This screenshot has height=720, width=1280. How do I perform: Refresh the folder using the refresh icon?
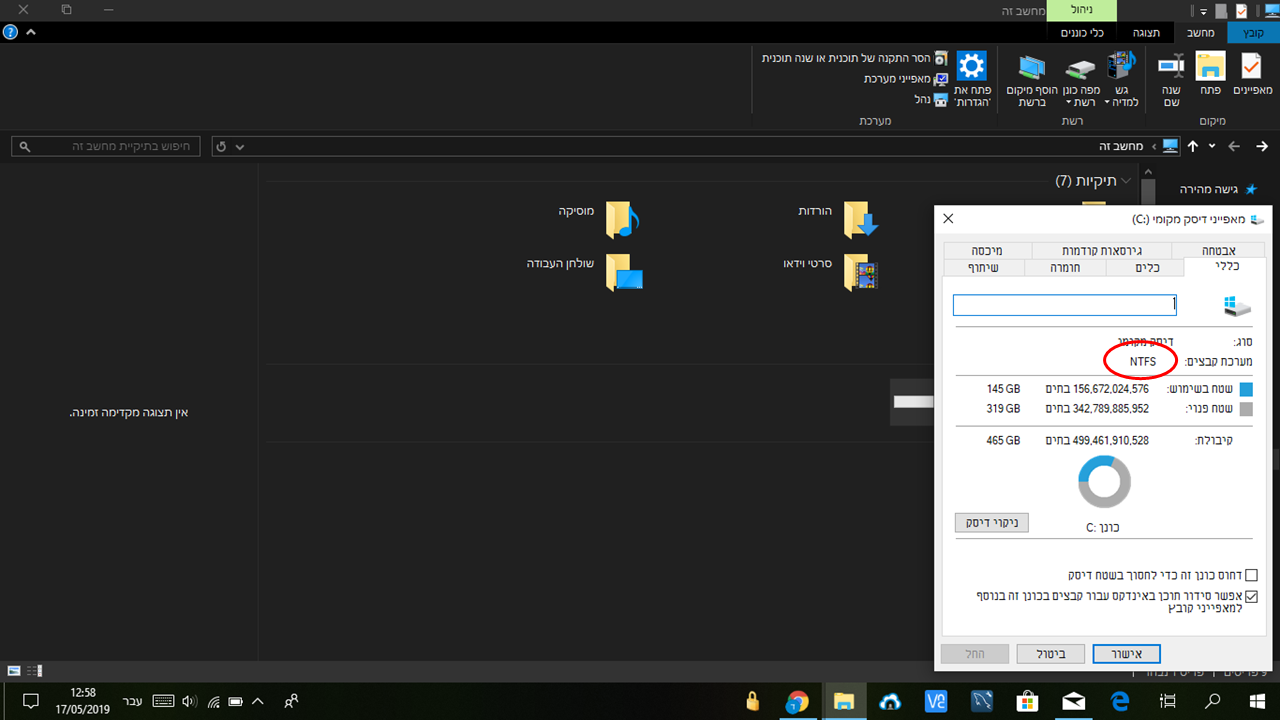tap(221, 147)
